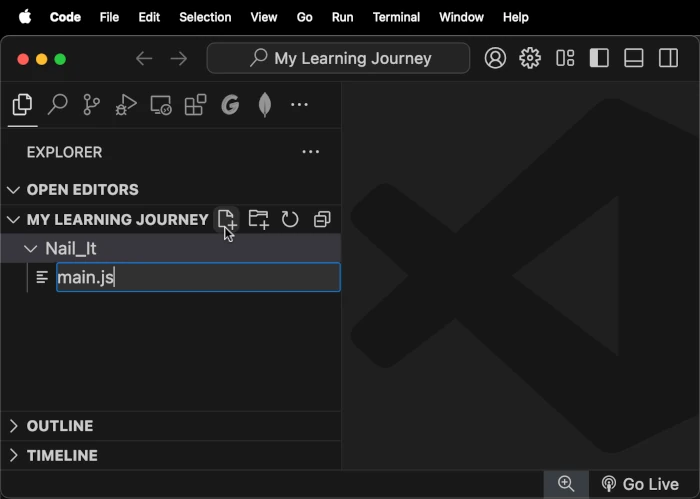Open the Source Control view
Viewport: 700px width, 499px height.
[x=92, y=105]
